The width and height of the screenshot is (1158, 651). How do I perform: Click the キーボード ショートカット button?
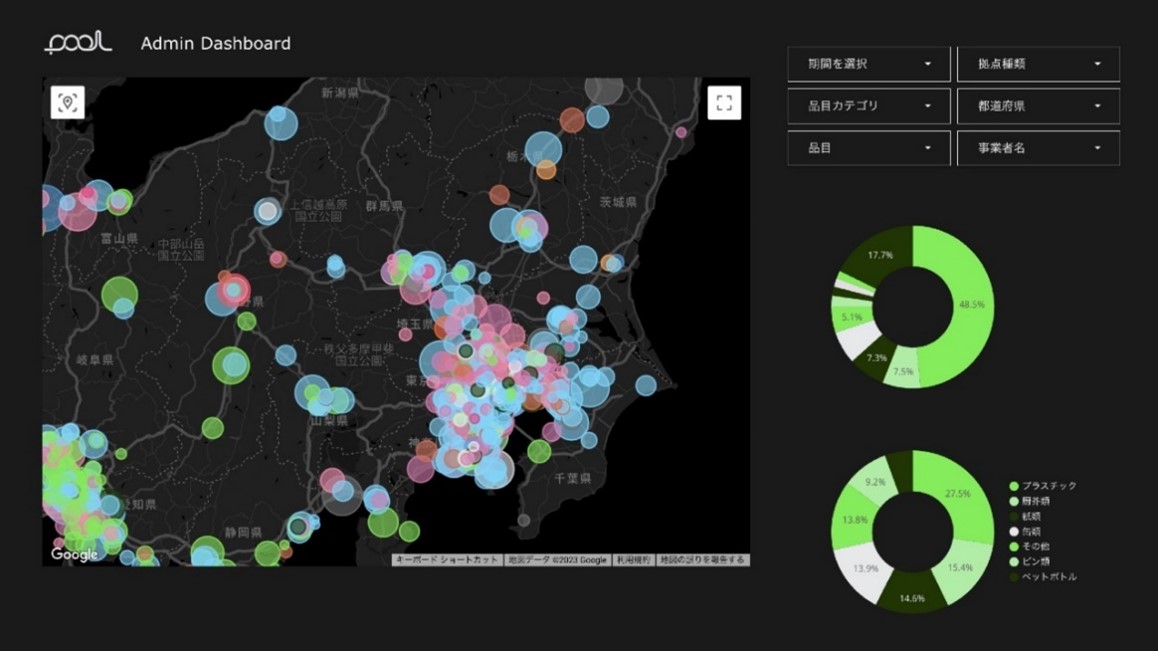click(x=446, y=560)
